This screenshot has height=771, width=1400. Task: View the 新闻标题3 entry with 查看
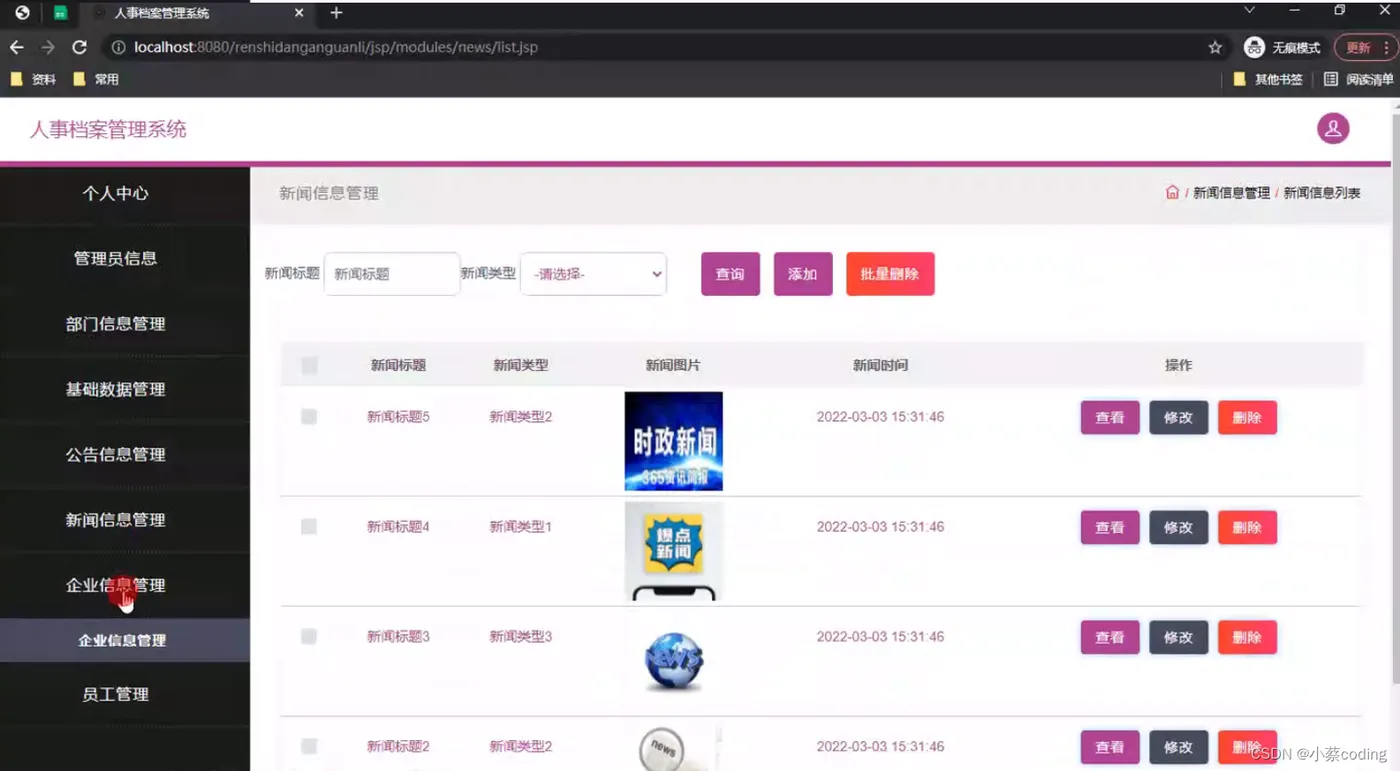(1110, 638)
